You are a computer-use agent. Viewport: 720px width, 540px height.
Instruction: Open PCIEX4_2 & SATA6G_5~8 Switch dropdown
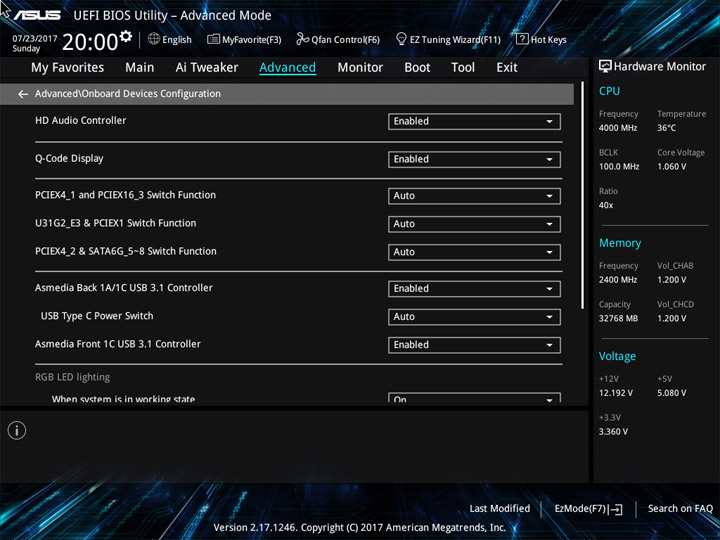(x=474, y=252)
